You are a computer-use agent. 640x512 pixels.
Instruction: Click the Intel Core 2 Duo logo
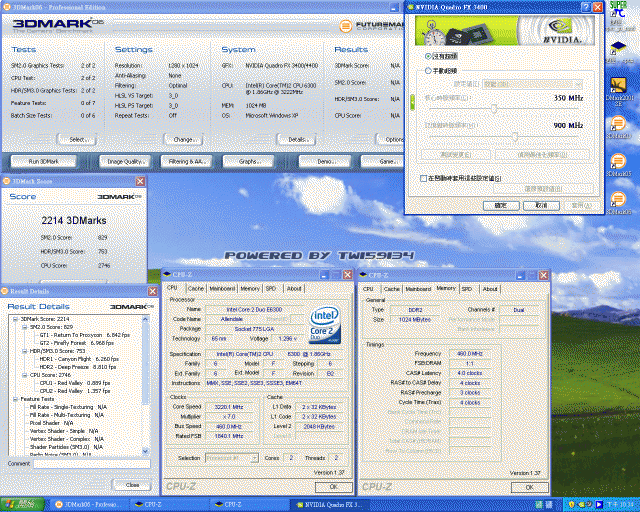tap(325, 325)
